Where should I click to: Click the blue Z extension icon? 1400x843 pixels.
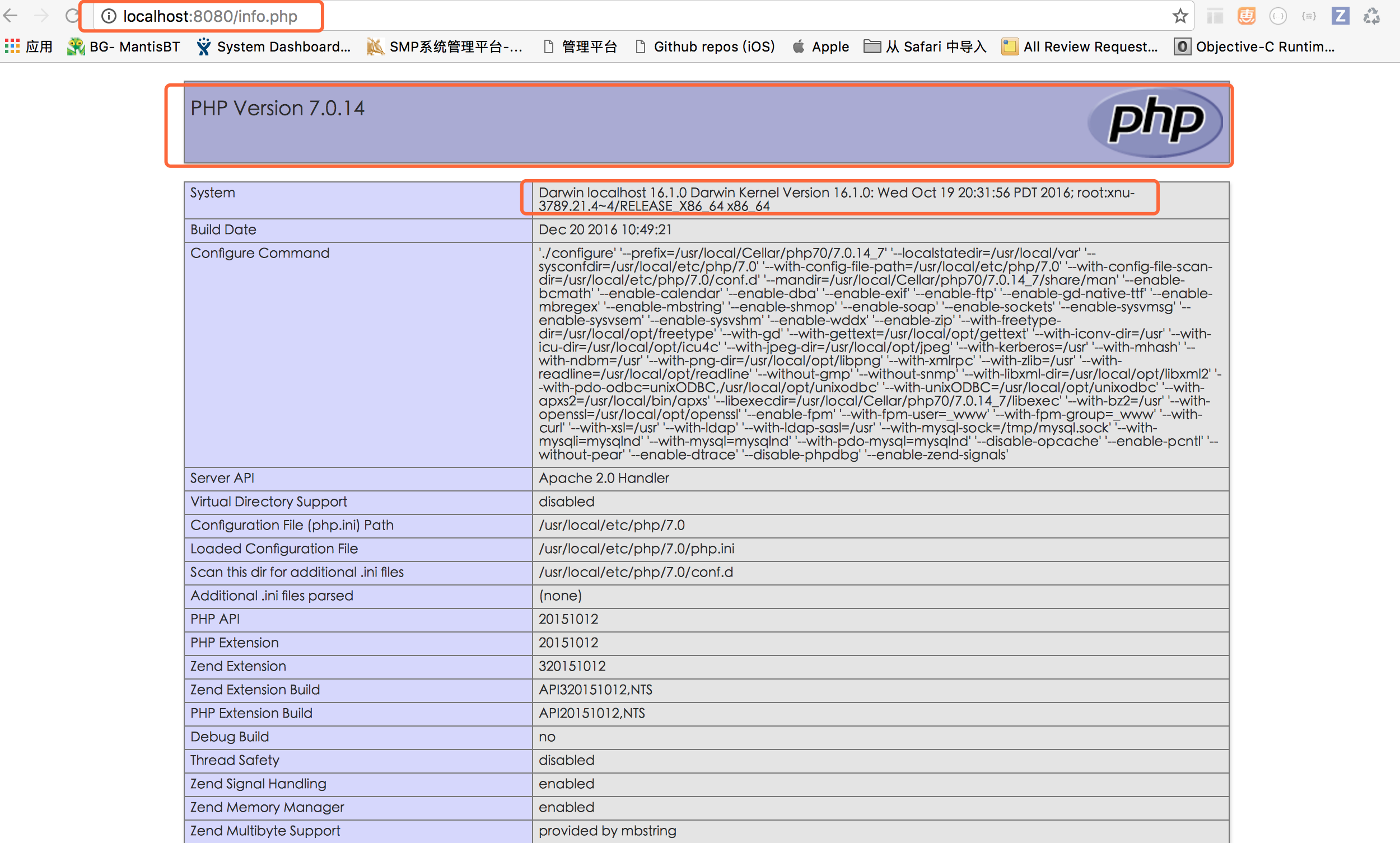click(x=1340, y=16)
